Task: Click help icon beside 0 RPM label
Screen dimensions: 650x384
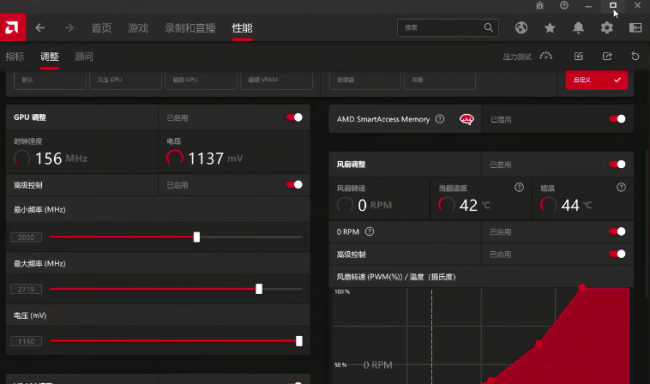Action: [x=369, y=231]
